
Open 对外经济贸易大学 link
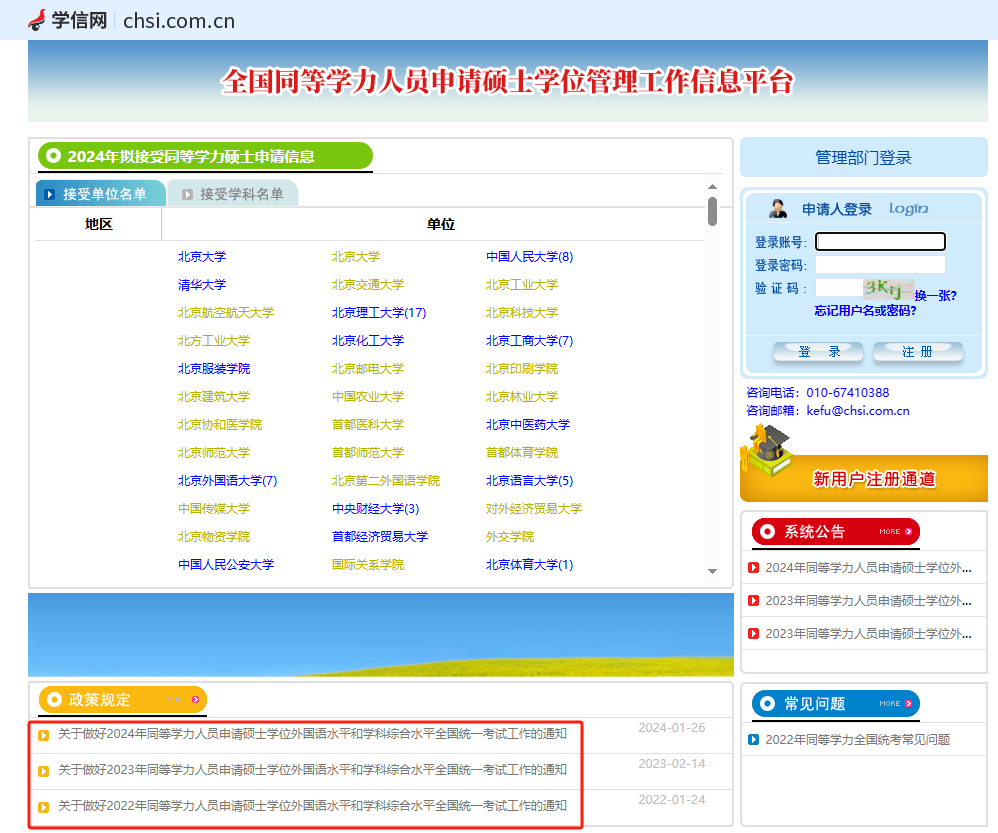click(x=533, y=508)
